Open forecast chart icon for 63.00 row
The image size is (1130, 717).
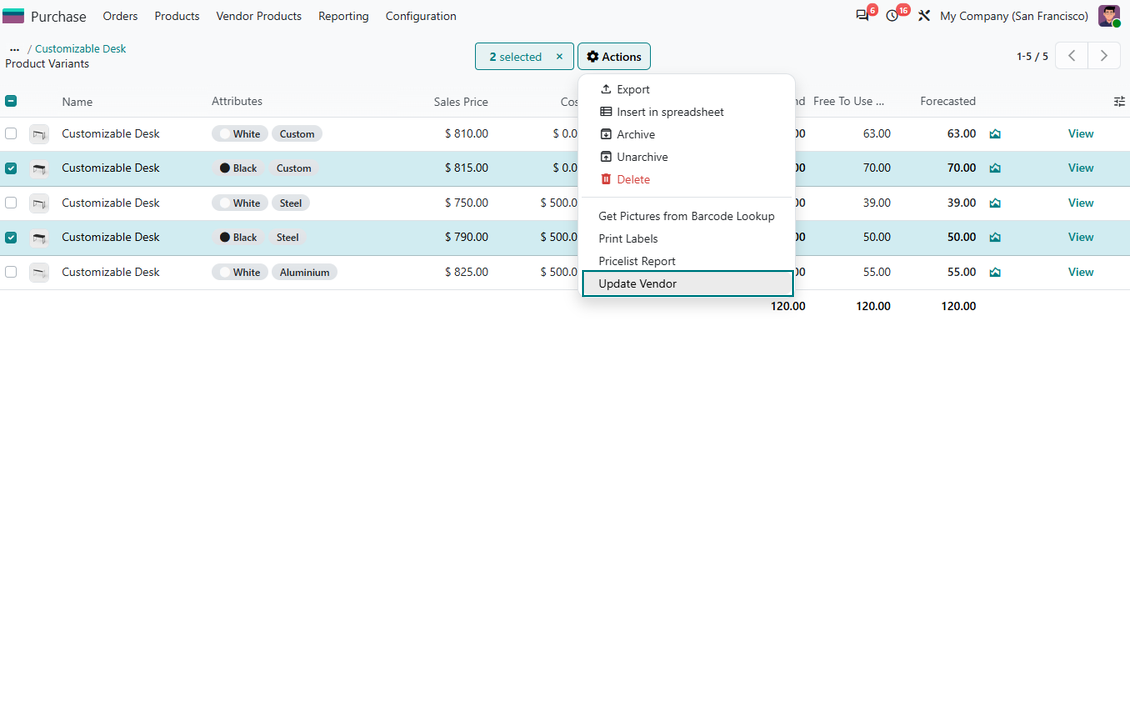[x=995, y=134]
